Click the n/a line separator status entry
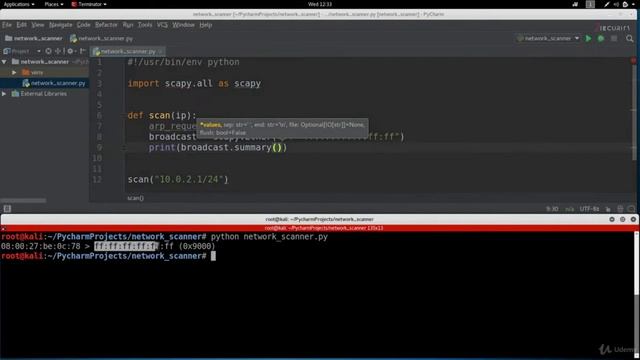This screenshot has height=360, width=640. pos(569,209)
